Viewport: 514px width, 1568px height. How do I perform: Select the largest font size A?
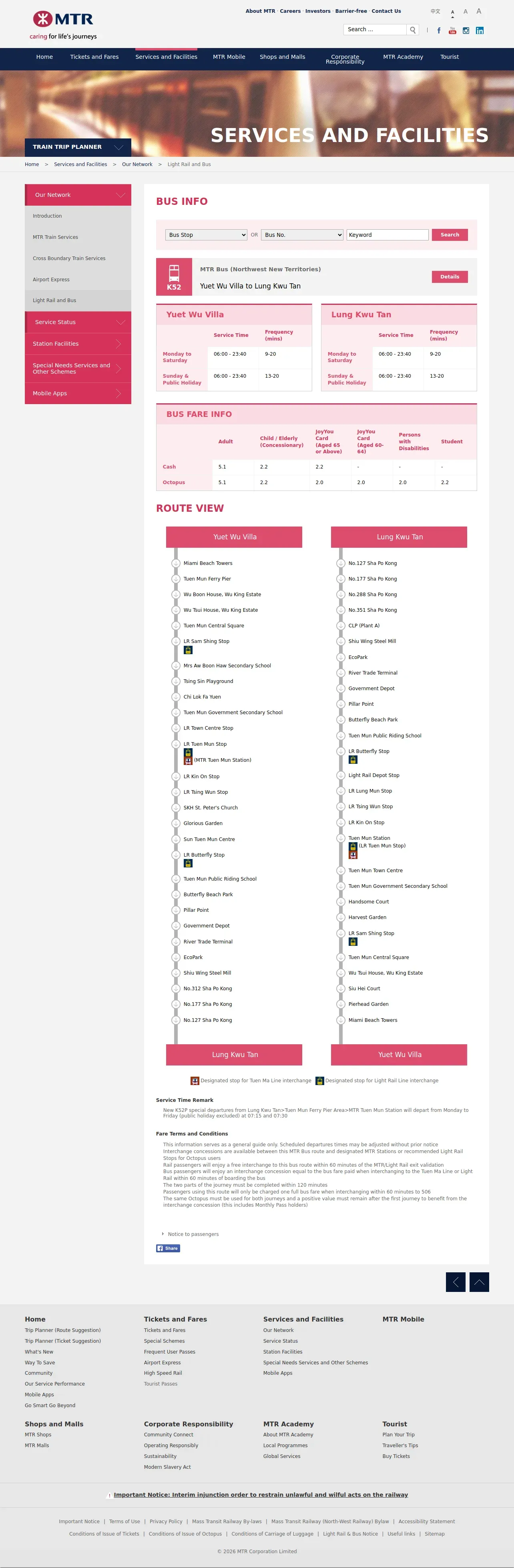tap(479, 12)
